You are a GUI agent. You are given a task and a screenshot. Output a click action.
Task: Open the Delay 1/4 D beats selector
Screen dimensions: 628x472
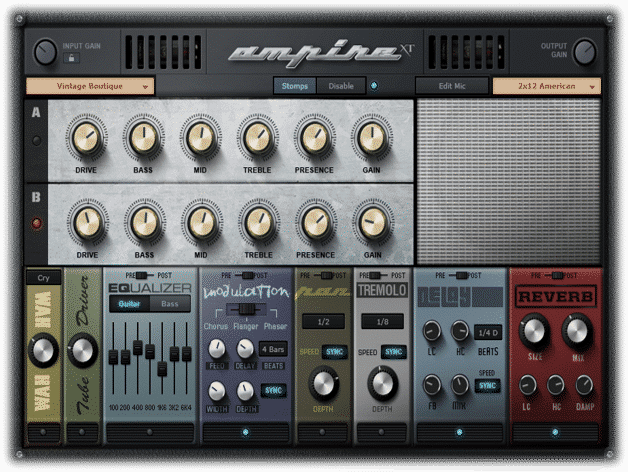pyautogui.click(x=488, y=333)
